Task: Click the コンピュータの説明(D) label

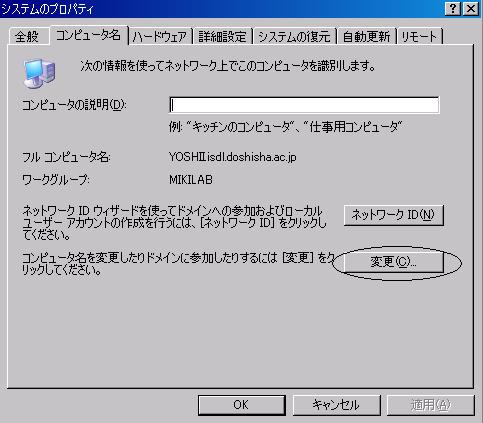Action: (x=74, y=105)
